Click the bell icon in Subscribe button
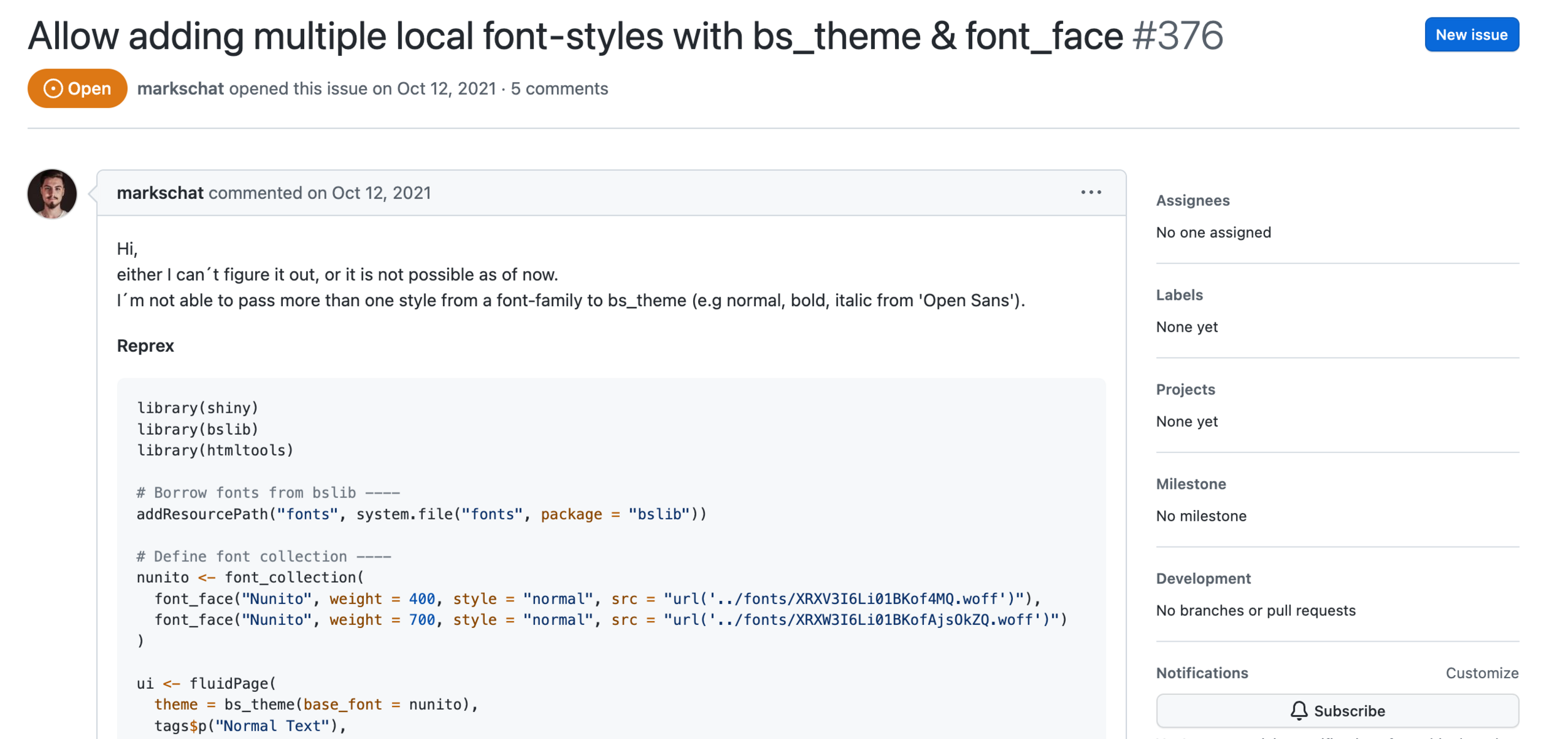Viewport: 1568px width, 739px height. coord(1298,710)
